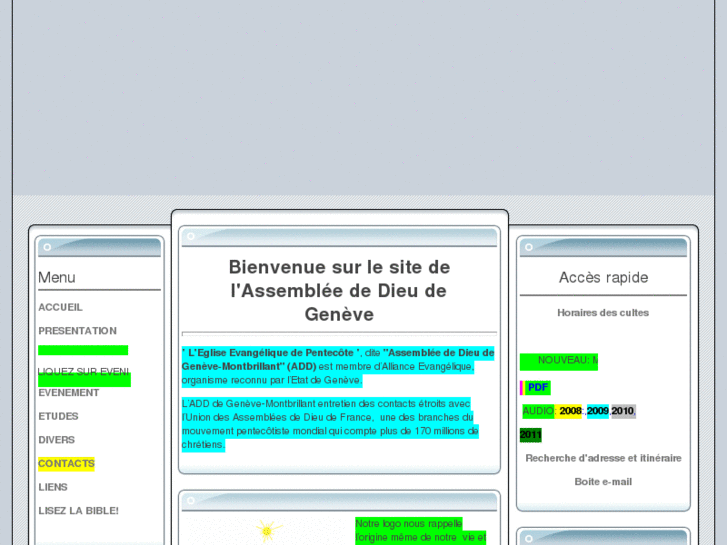This screenshot has width=727, height=545.
Task: Open the 2010 audio archive
Action: (x=623, y=411)
